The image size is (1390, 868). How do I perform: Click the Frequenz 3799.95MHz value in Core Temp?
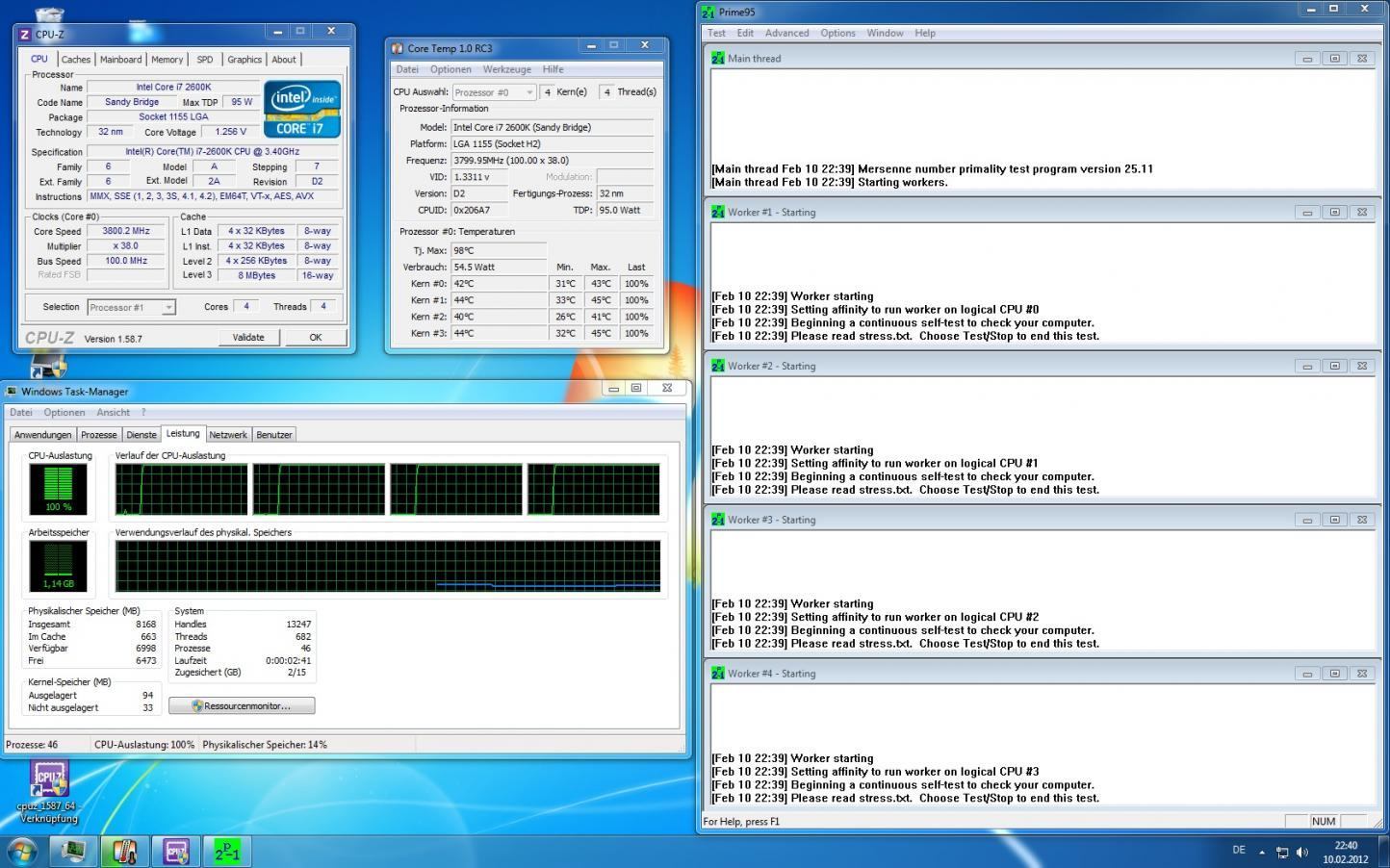pos(553,161)
